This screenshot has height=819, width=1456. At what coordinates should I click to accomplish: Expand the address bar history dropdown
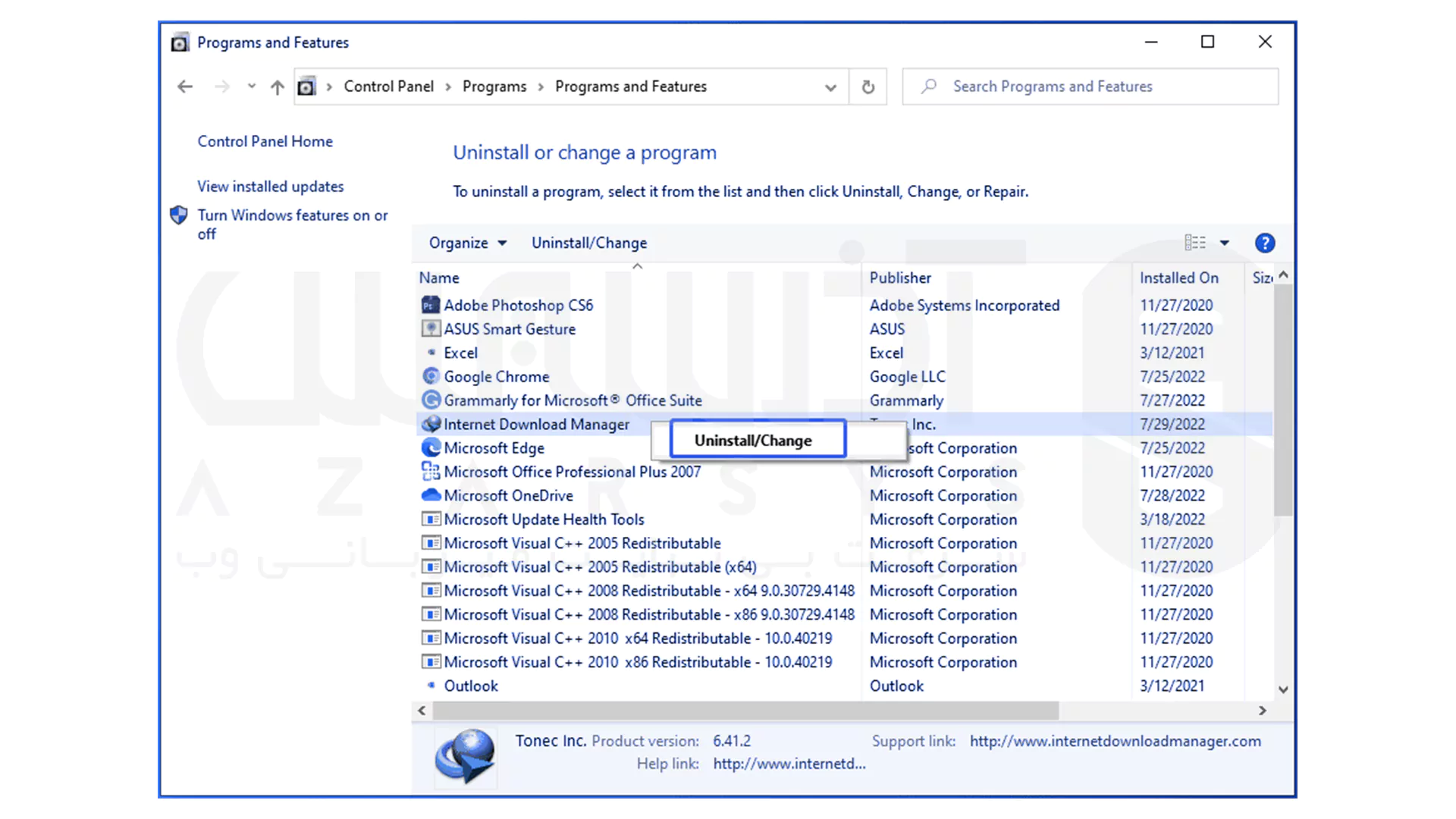pos(830,87)
